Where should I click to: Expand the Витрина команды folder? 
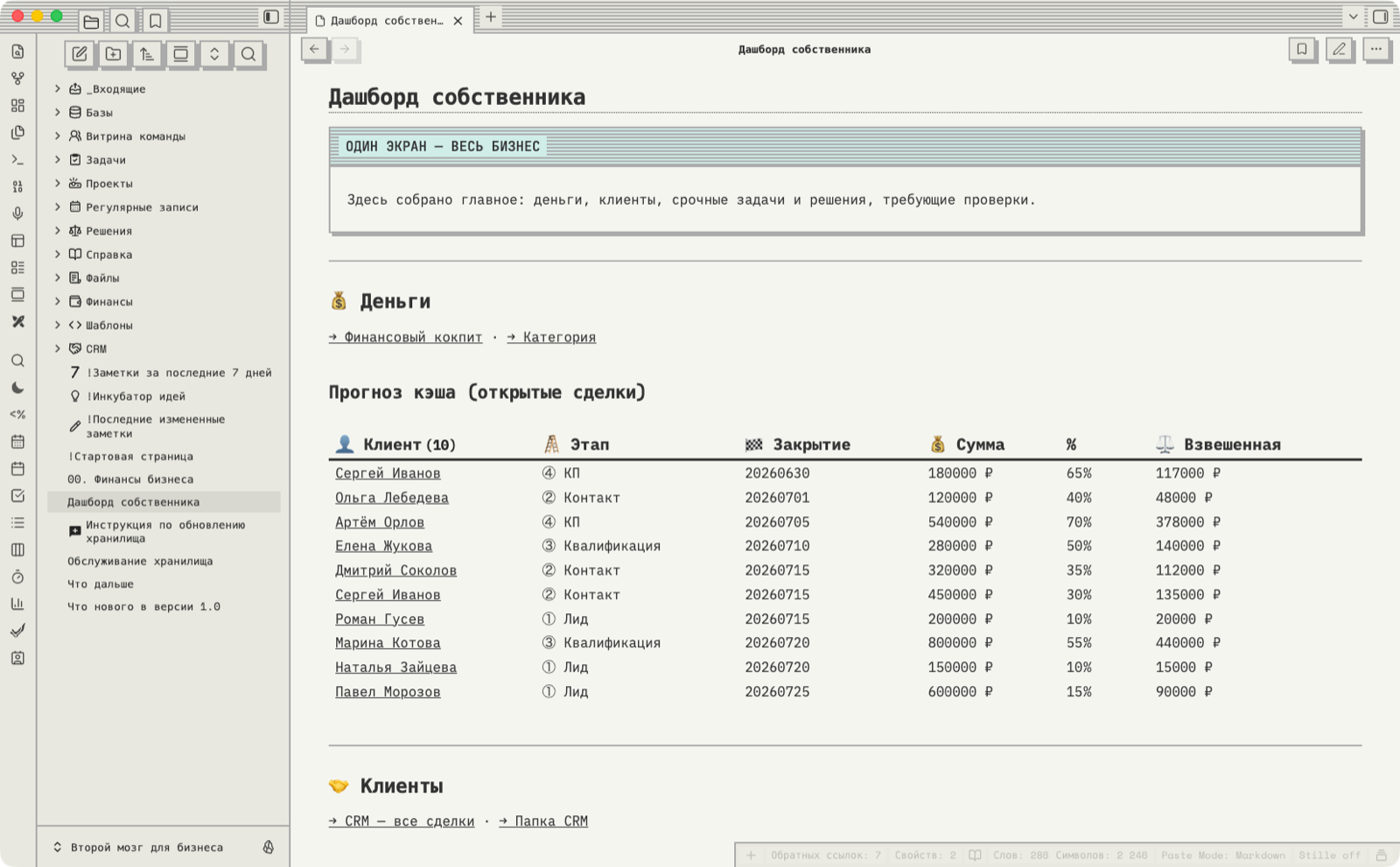coord(58,136)
